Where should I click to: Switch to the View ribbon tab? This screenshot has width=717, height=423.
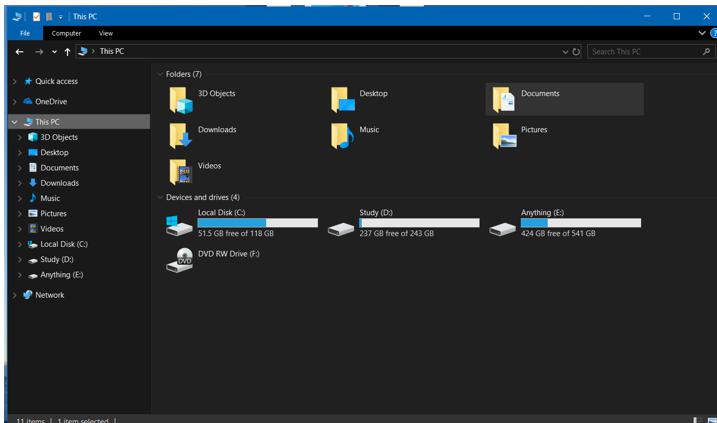[105, 33]
